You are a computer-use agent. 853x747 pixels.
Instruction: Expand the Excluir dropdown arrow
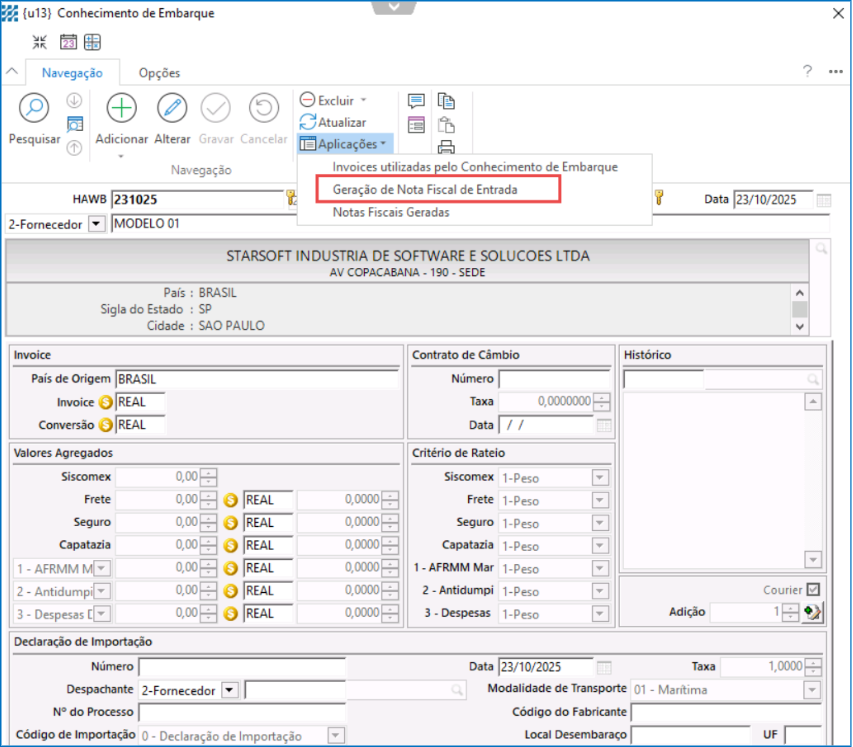[363, 100]
